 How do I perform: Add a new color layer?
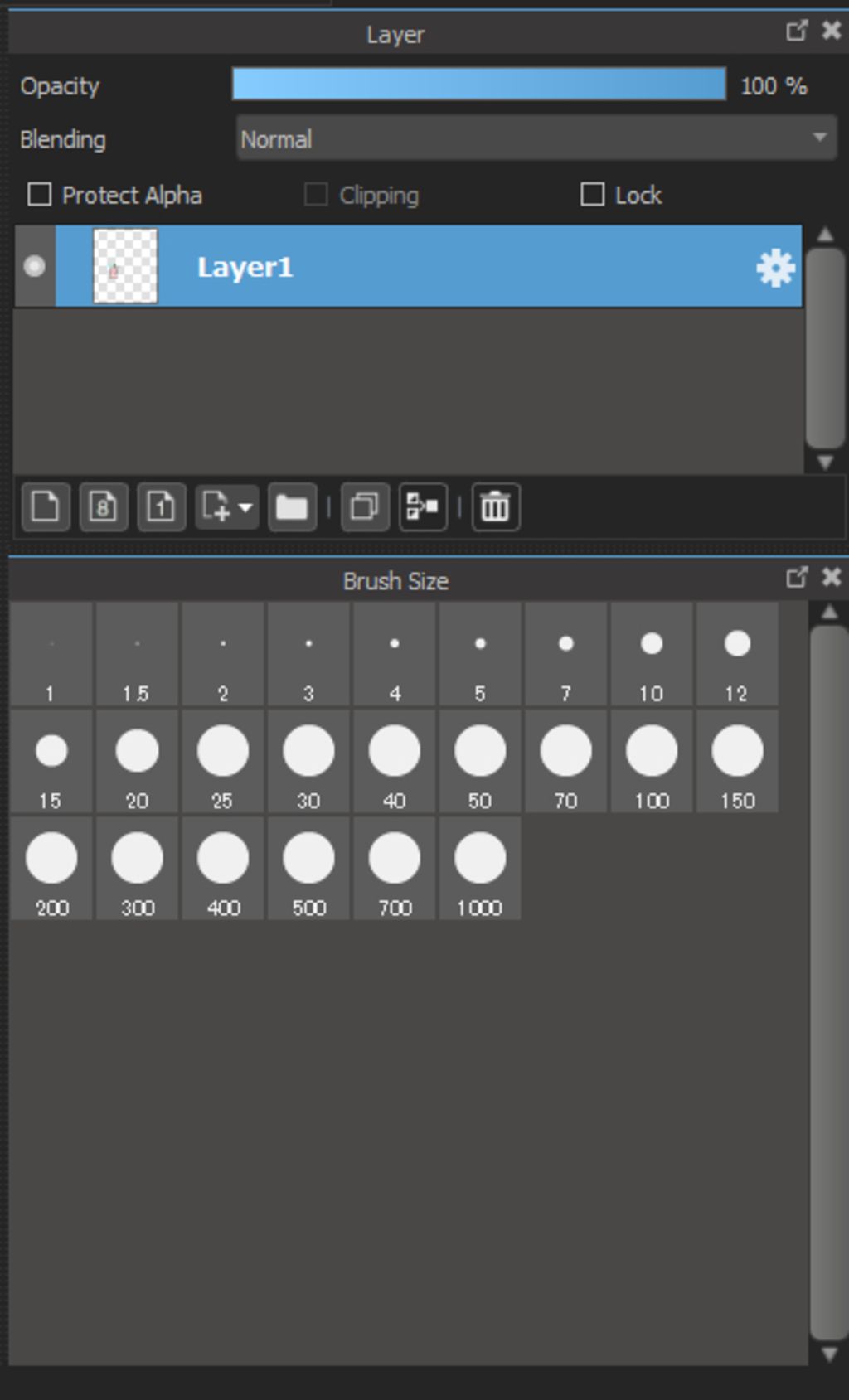pos(45,506)
